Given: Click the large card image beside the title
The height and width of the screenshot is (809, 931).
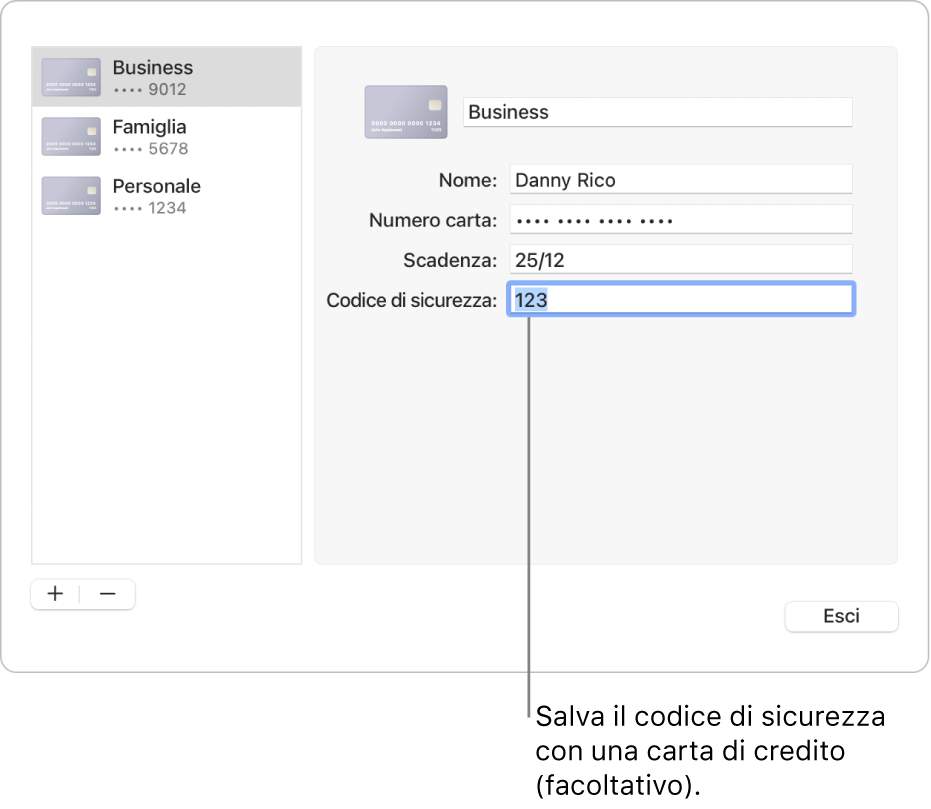Looking at the screenshot, I should point(406,112).
